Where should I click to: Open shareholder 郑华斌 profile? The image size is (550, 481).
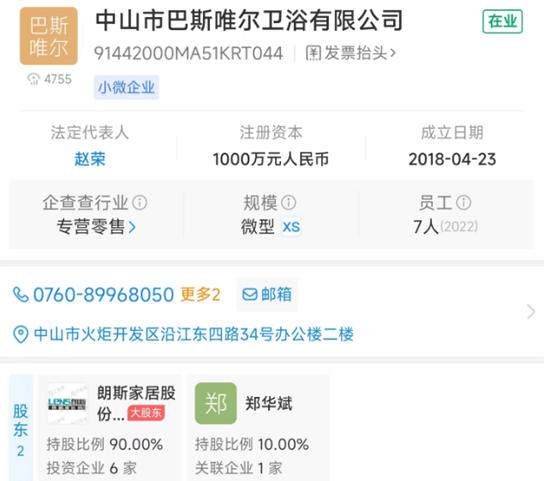tap(269, 403)
